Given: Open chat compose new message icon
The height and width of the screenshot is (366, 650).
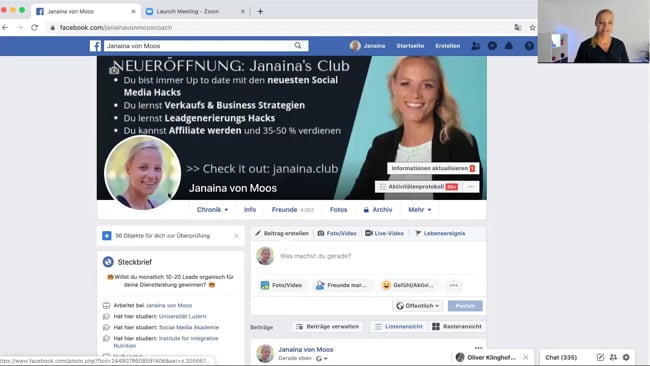Looking at the screenshot, I should [600, 357].
